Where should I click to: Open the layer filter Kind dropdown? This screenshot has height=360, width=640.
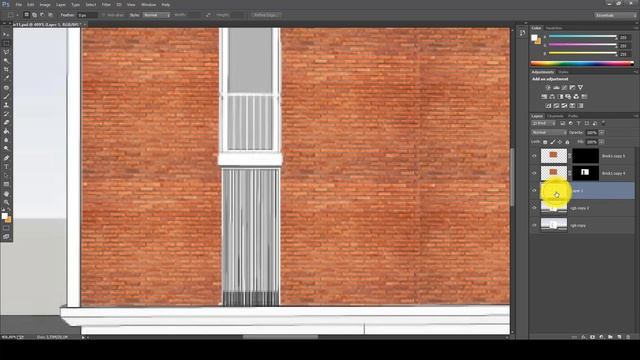click(x=544, y=123)
